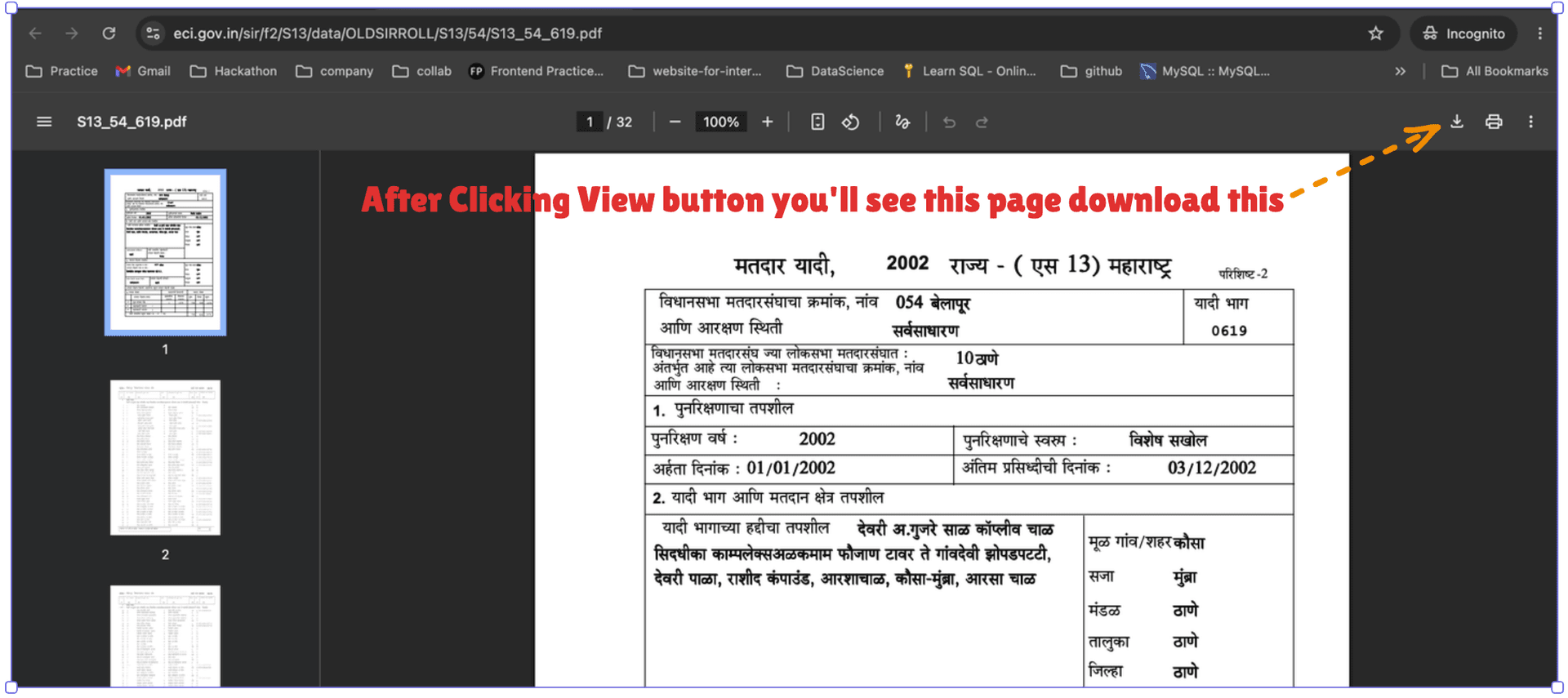Open the github bookmark folder
1568x698 pixels.
1091,71
